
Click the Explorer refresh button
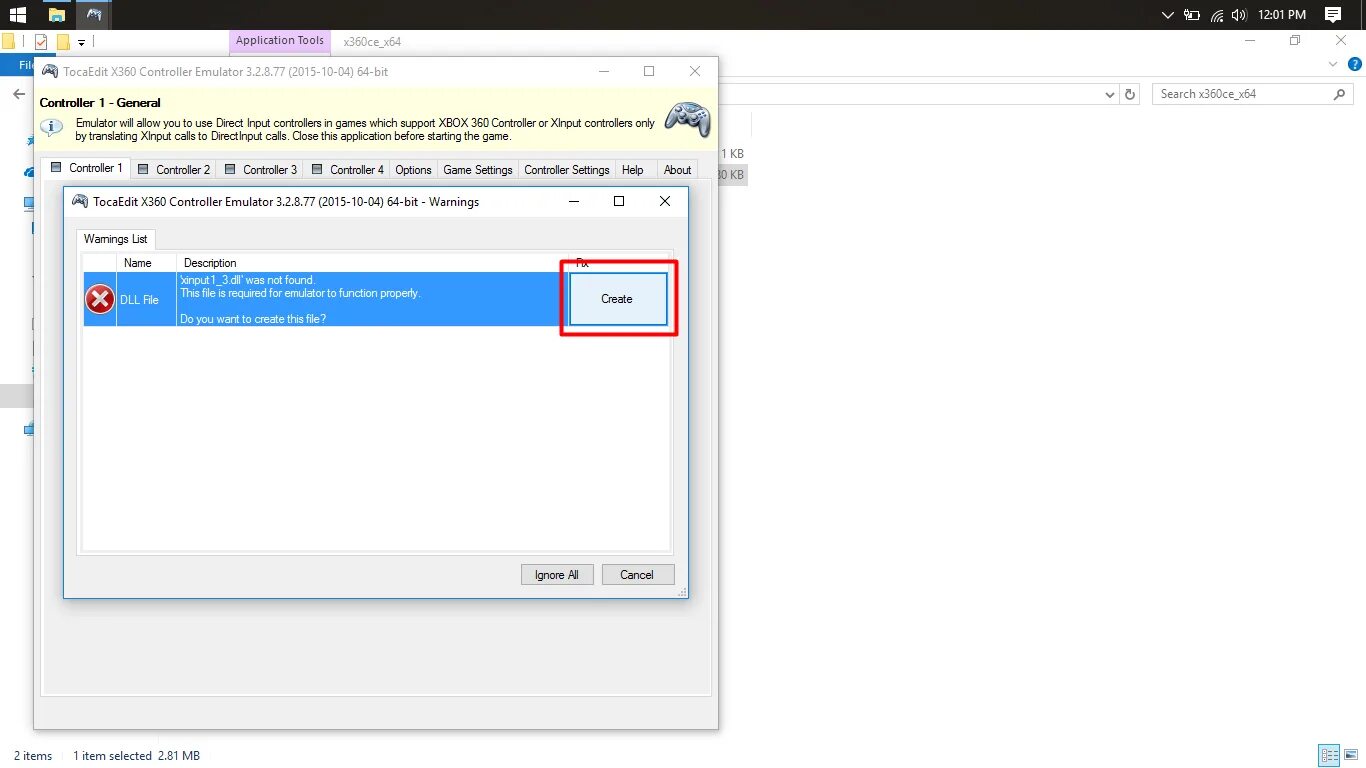1131,95
